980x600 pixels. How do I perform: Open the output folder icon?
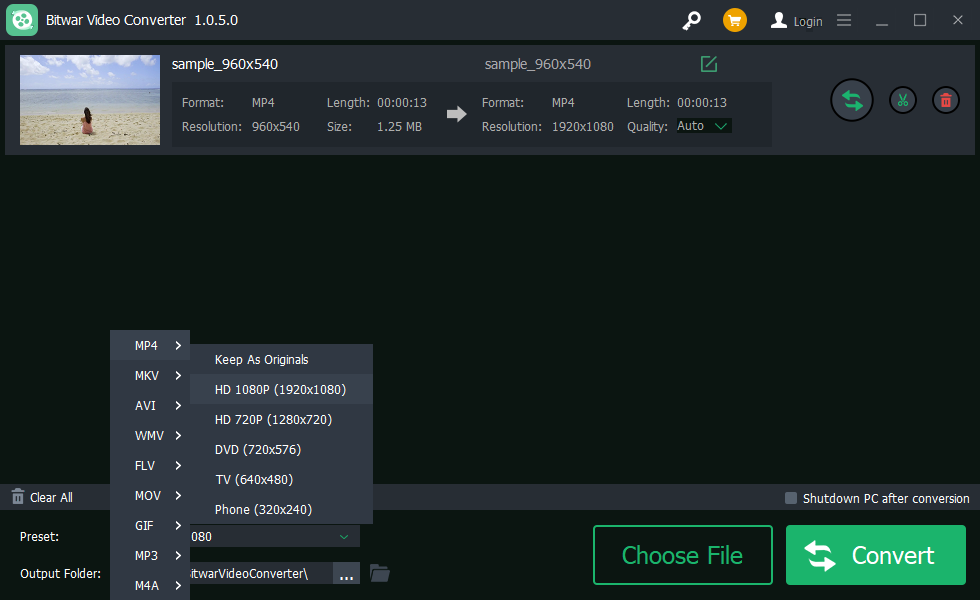[379, 573]
